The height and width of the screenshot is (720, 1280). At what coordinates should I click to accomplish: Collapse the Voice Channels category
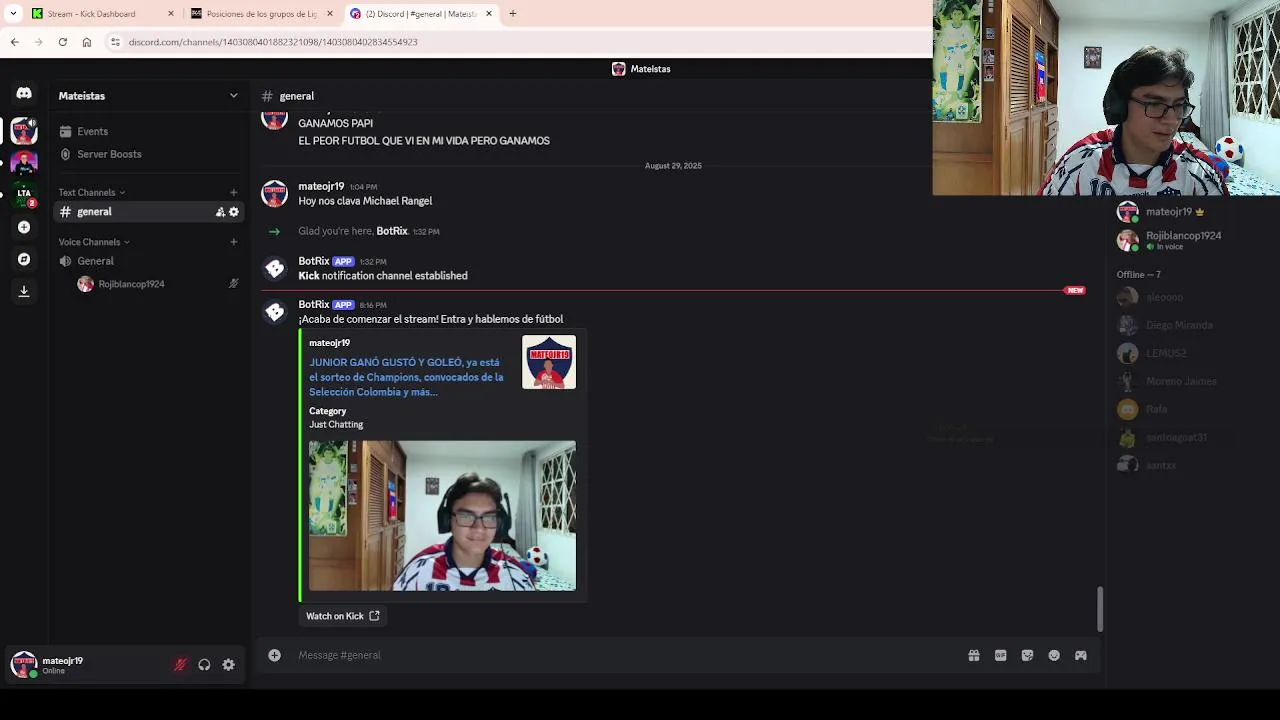click(94, 242)
